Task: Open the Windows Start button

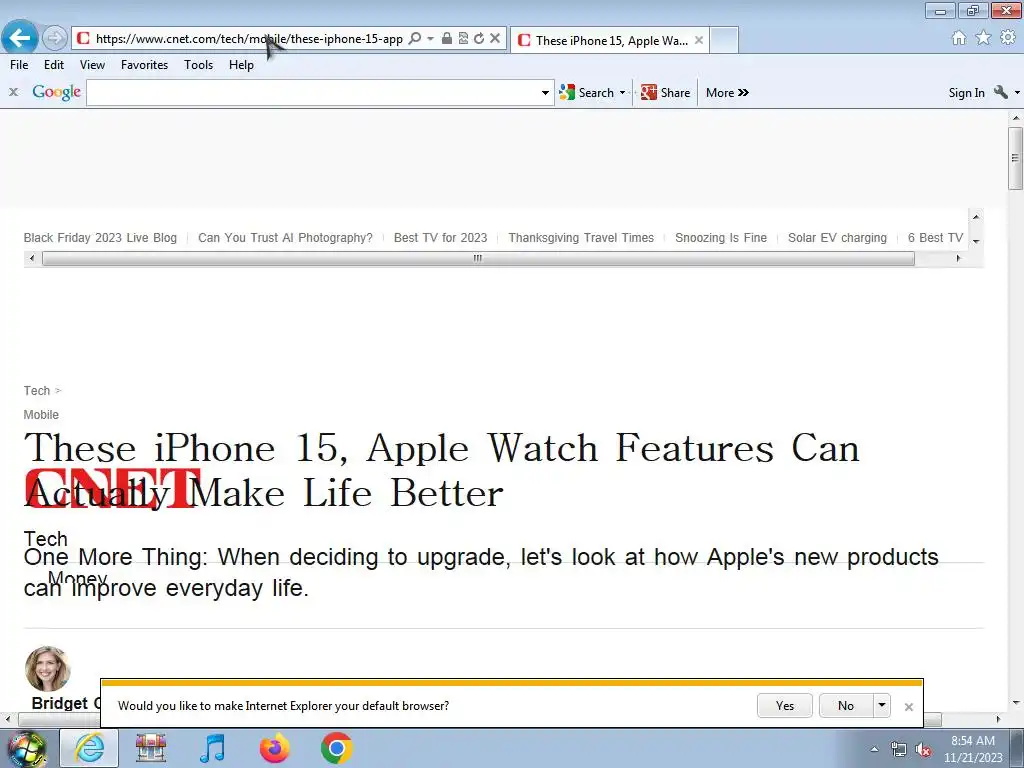Action: (x=26, y=749)
